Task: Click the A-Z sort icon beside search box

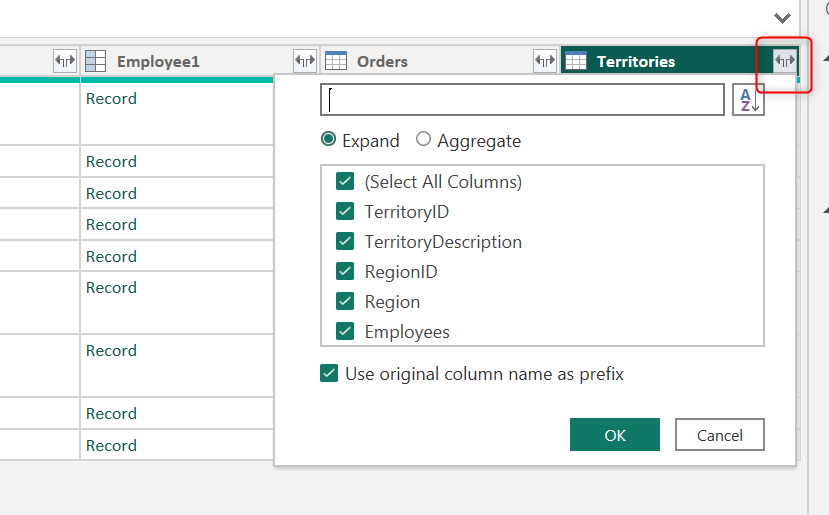Action: tap(748, 100)
